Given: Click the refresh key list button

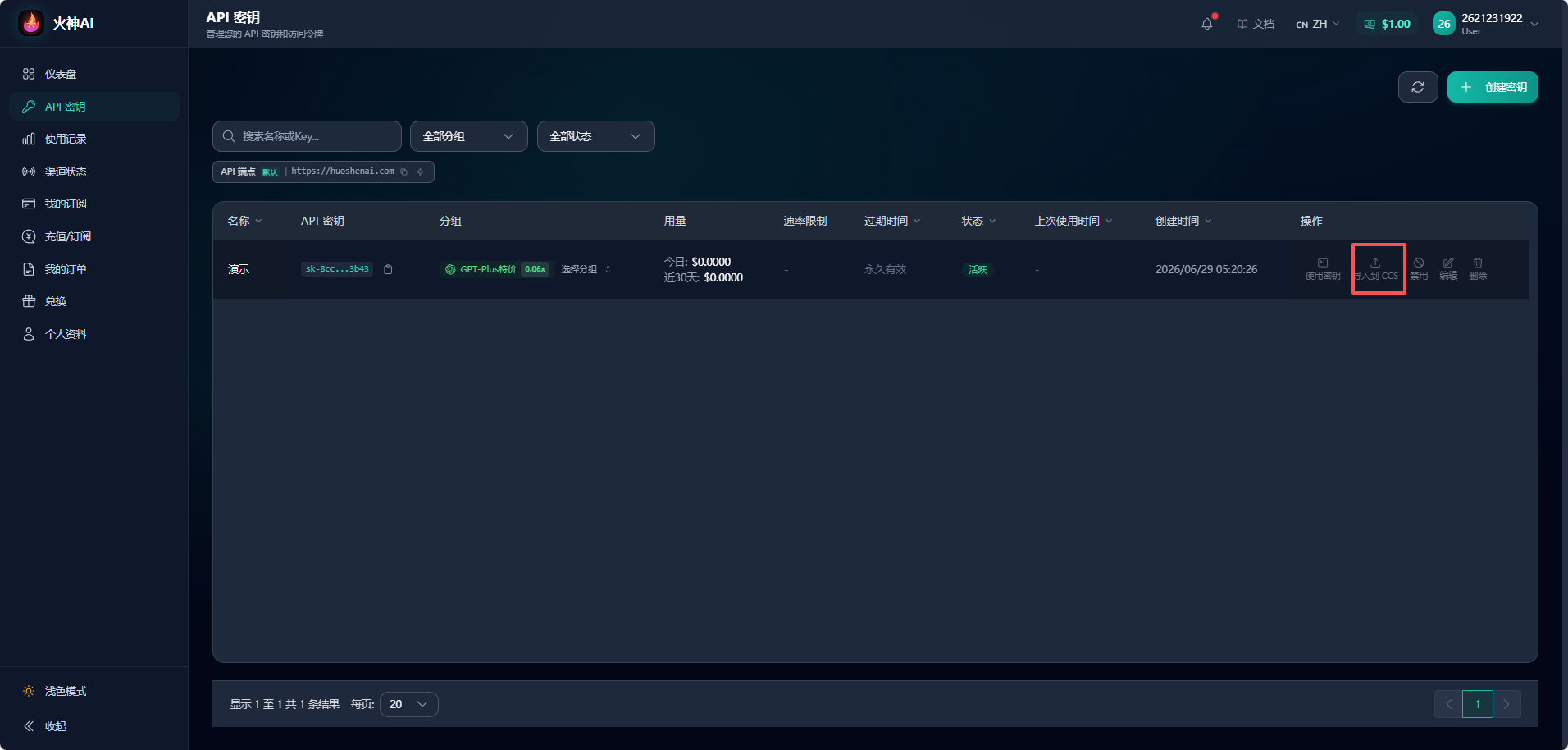Looking at the screenshot, I should [1418, 87].
